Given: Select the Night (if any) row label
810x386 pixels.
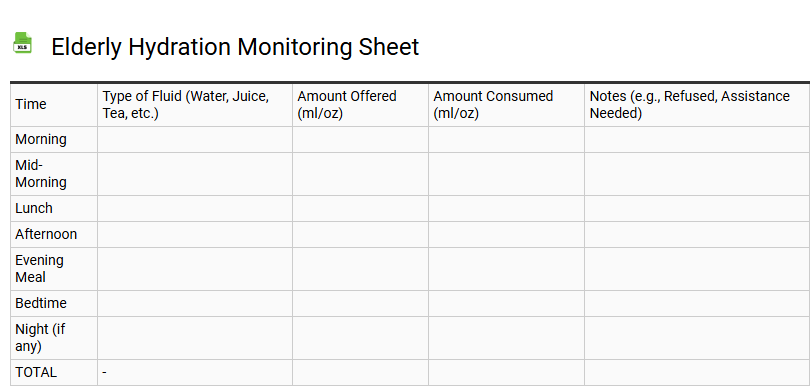Looking at the screenshot, I should pos(40,337).
